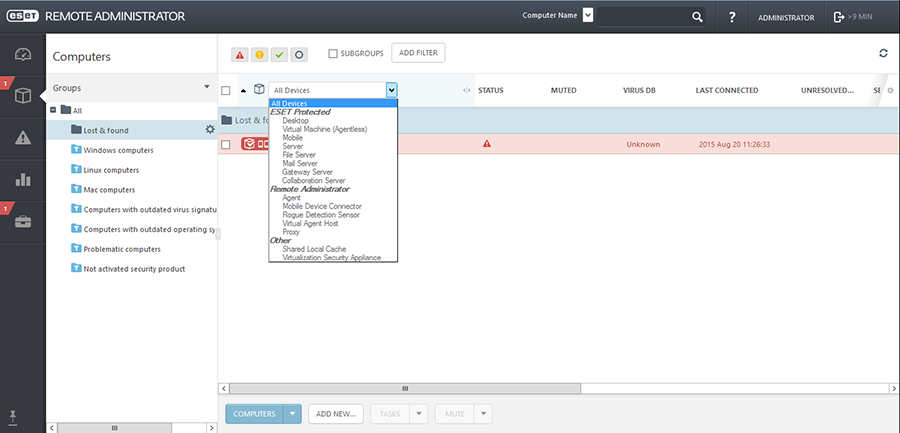Viewport: 900px width, 433px height.
Task: Select the Linux computers group
Action: (111, 170)
